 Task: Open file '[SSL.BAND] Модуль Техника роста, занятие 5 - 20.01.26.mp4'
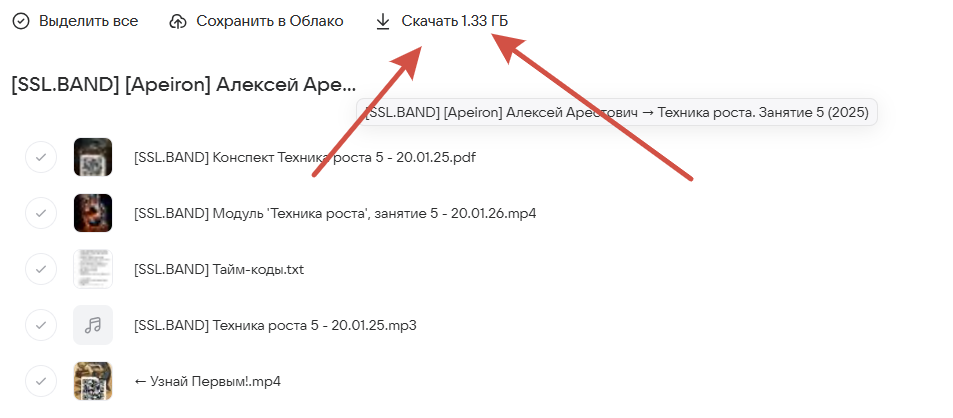(x=335, y=214)
